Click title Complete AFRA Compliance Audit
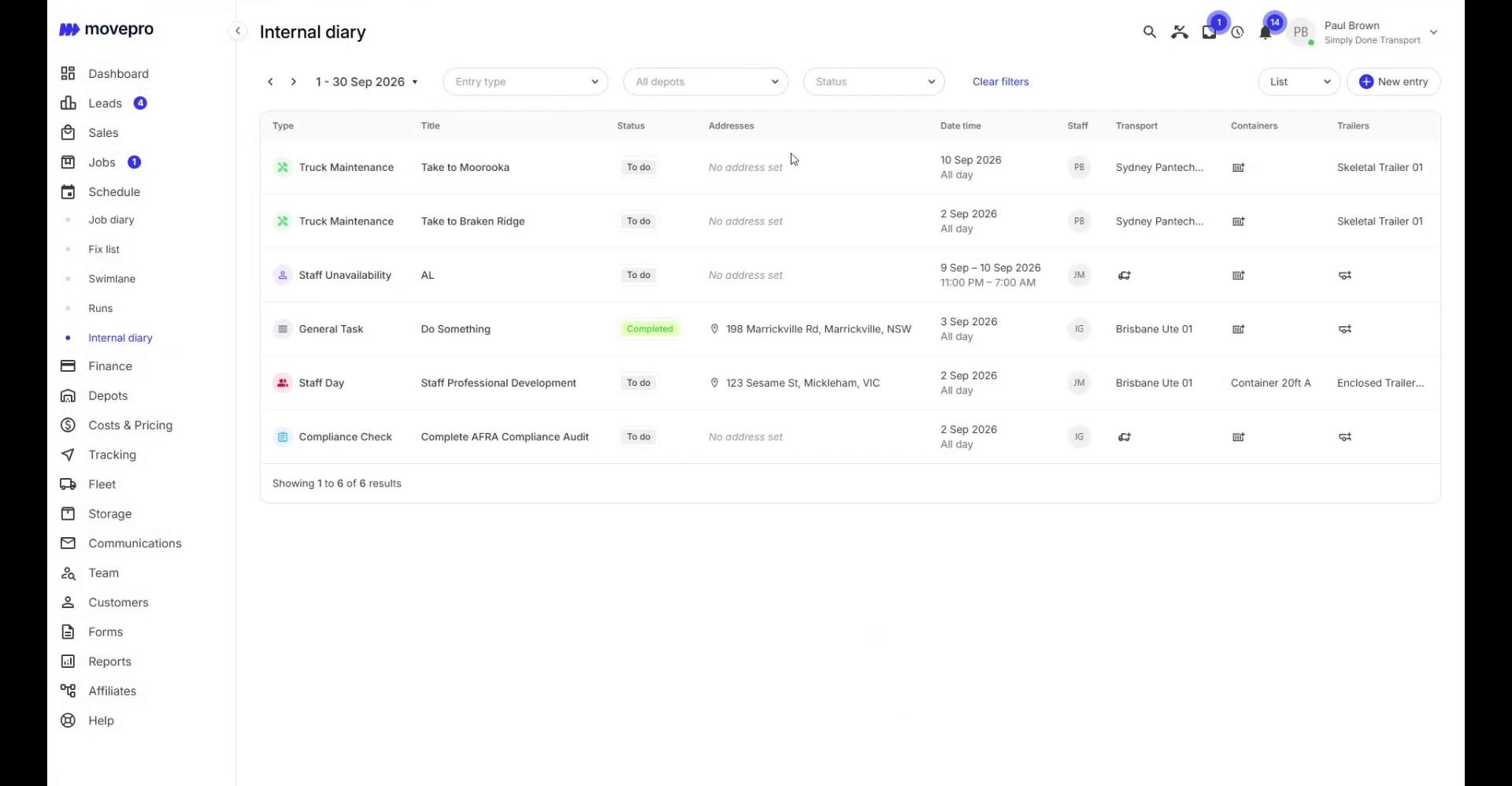Viewport: 1512px width, 786px height. click(505, 437)
